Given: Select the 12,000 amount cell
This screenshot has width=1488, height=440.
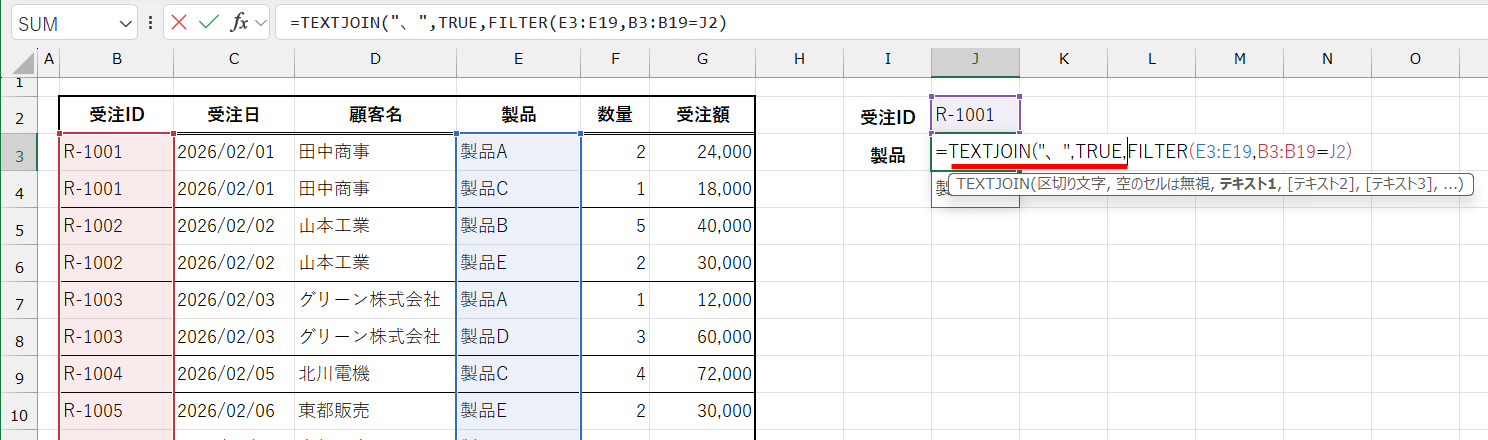Looking at the screenshot, I should point(703,300).
